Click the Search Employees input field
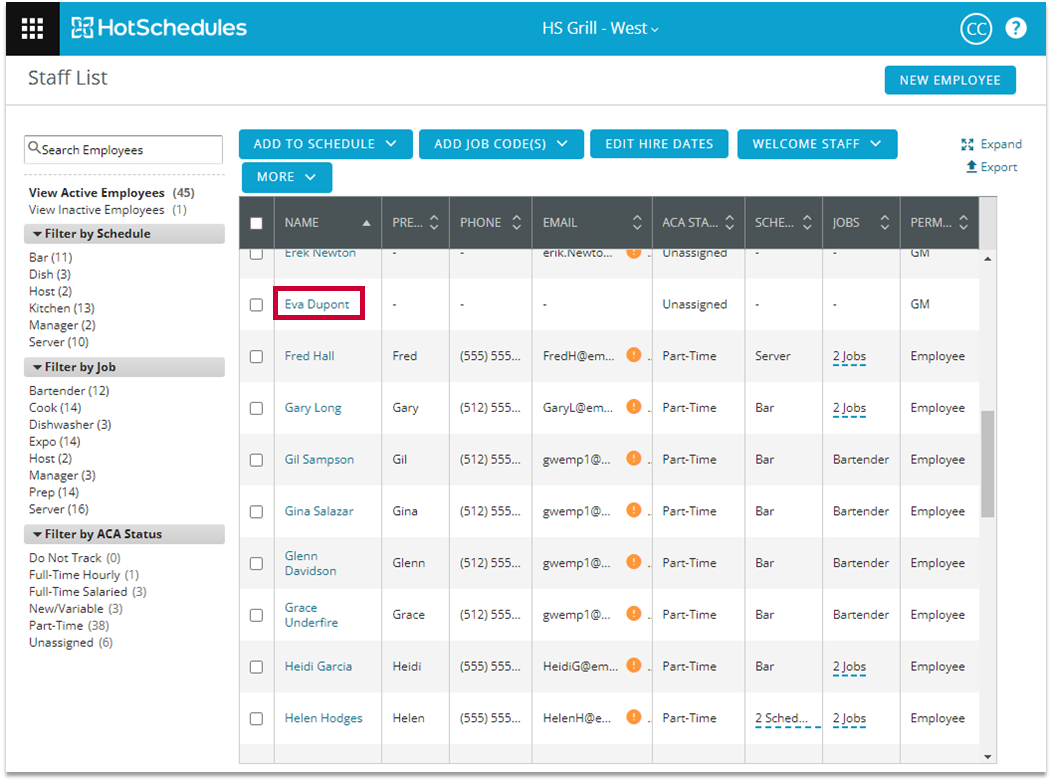1052x782 pixels. pos(124,150)
